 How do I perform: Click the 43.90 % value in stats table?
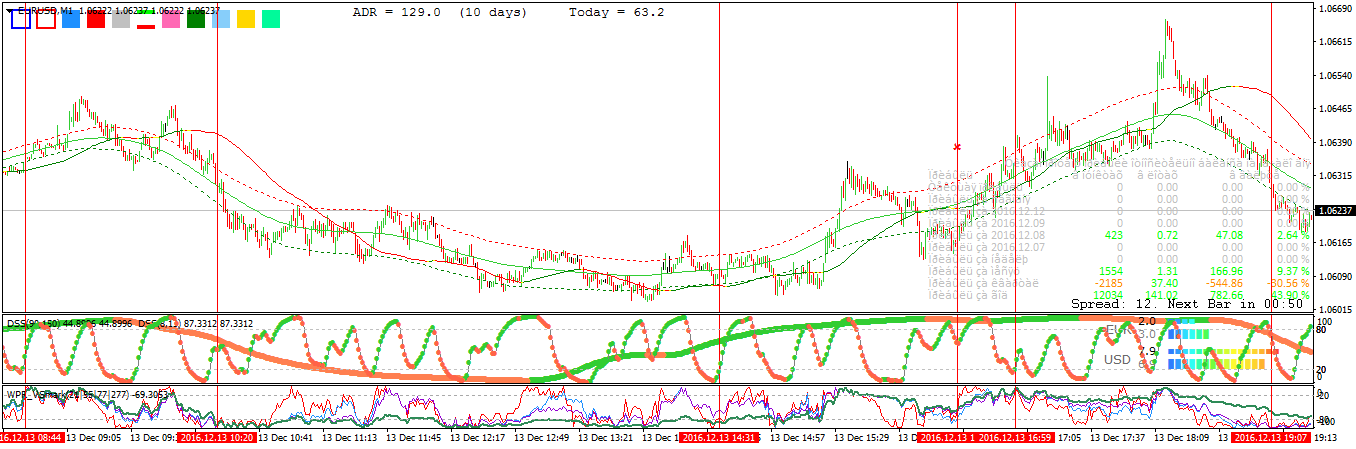coord(1292,295)
